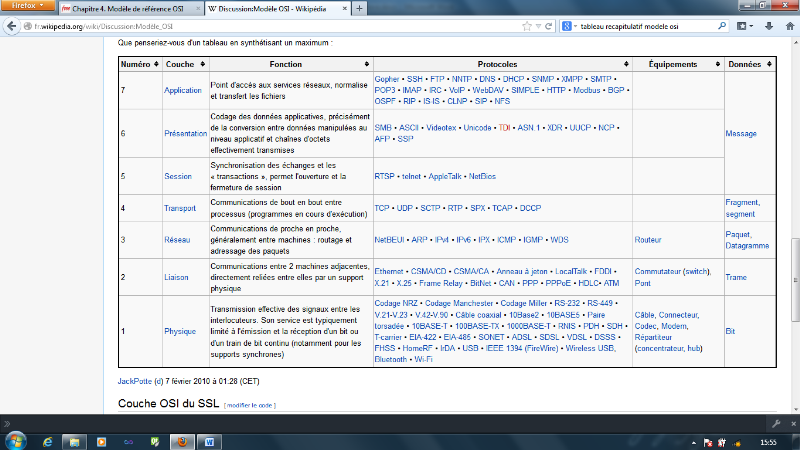This screenshot has height=450, width=800.
Task: Follow the RTSP protocol link
Action: point(384,177)
